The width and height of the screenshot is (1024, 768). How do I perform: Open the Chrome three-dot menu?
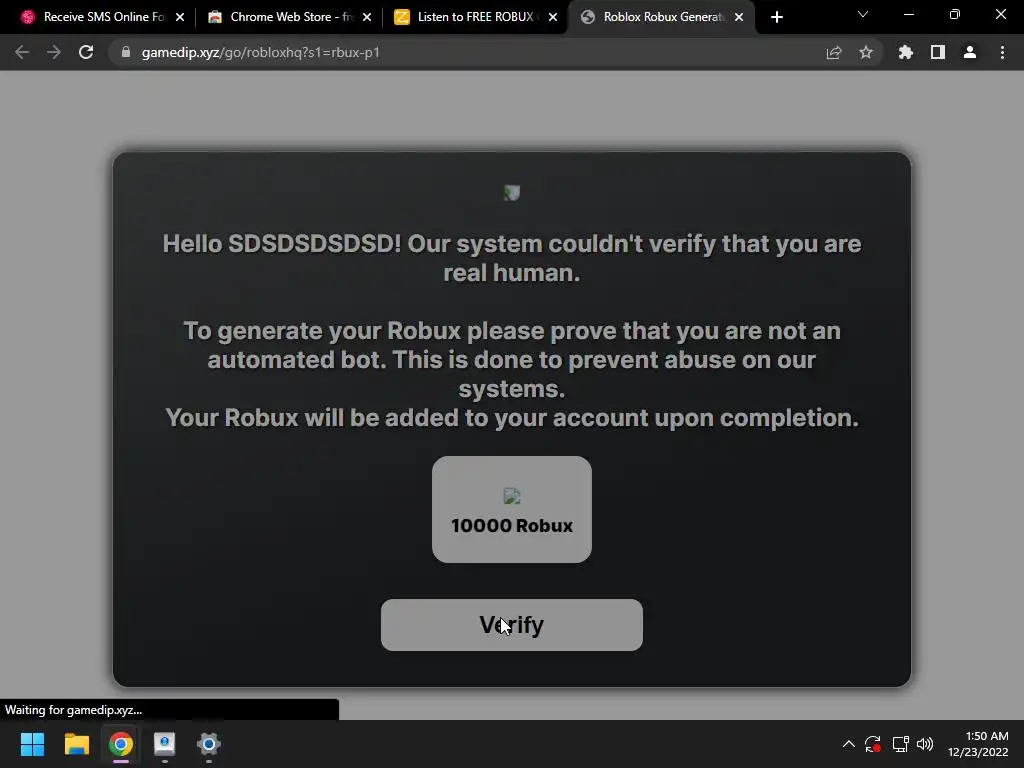click(x=1002, y=52)
